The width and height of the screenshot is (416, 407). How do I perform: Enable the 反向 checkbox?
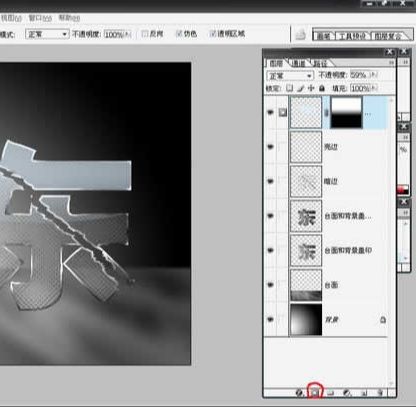coord(145,34)
